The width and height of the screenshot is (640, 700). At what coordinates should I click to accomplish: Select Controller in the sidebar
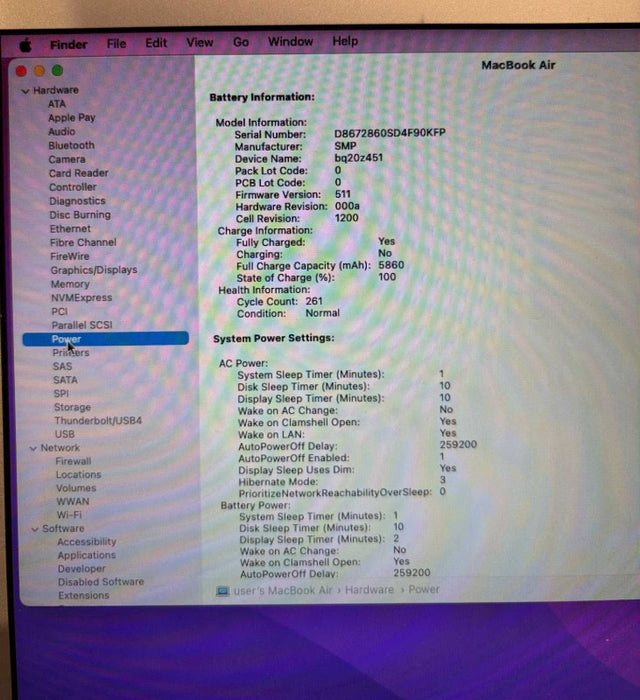point(73,187)
